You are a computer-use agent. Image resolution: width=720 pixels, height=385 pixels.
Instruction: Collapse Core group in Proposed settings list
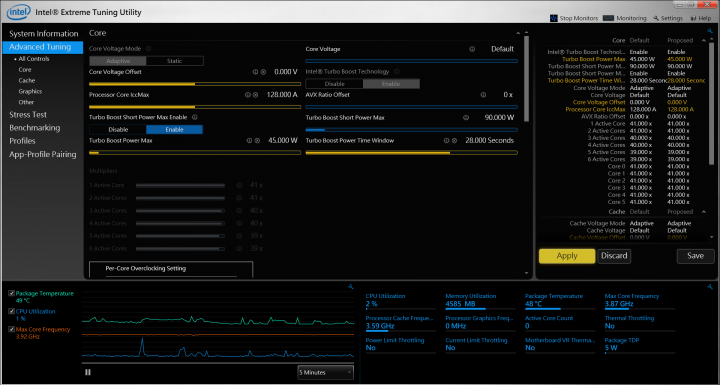coord(704,40)
